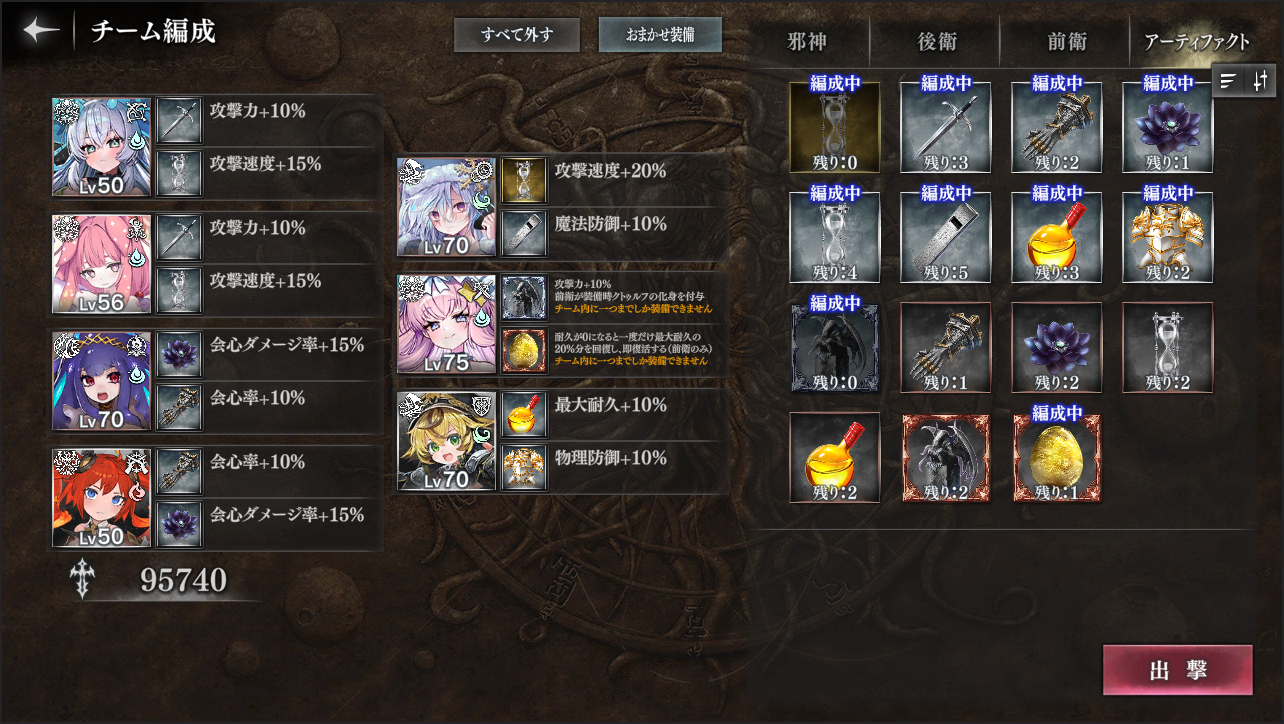Go back using the arrow icon
1284x724 pixels.
tap(41, 30)
